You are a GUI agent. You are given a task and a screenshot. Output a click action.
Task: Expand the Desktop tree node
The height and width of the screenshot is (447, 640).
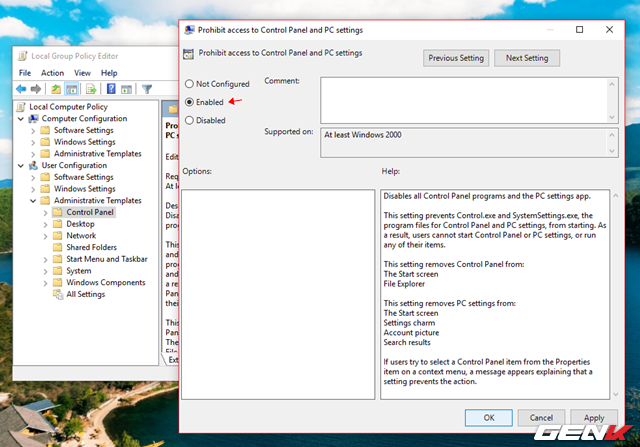pos(45,225)
